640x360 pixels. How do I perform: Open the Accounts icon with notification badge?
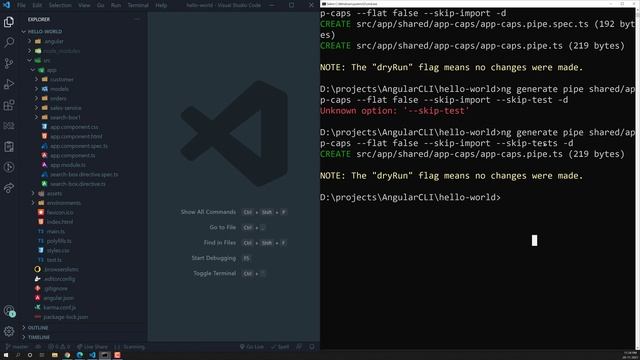tap(9, 311)
